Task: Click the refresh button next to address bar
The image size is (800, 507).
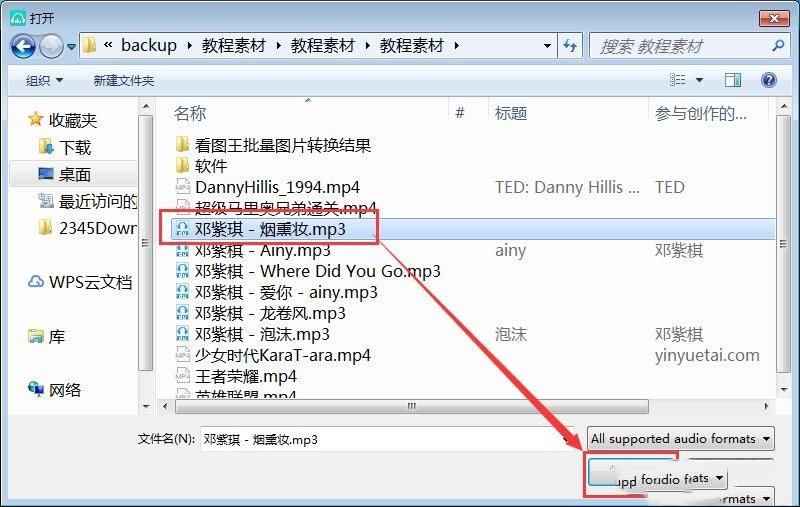Action: (x=570, y=46)
